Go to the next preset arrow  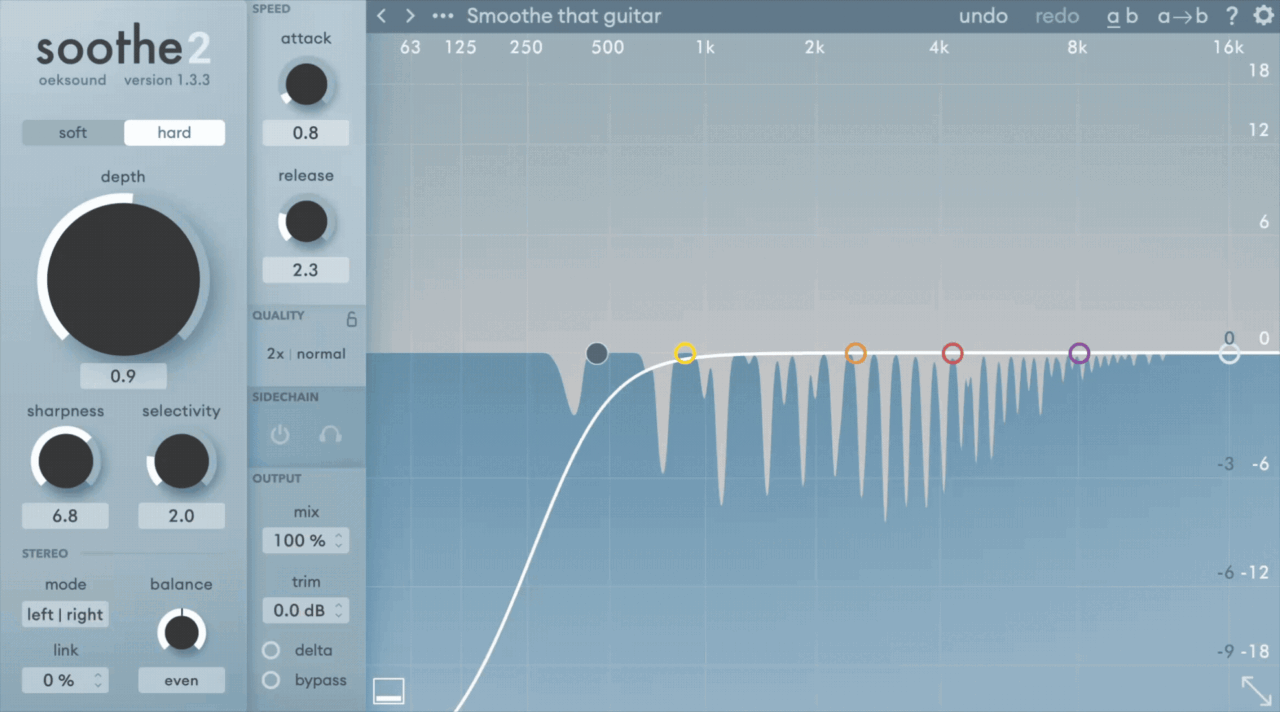point(410,16)
